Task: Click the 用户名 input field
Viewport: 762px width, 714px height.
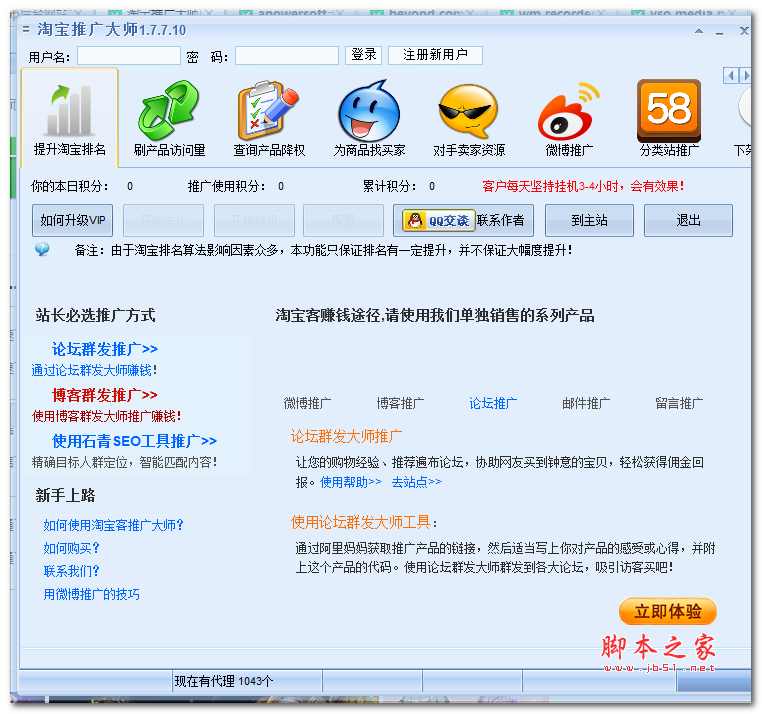Action: (x=129, y=55)
